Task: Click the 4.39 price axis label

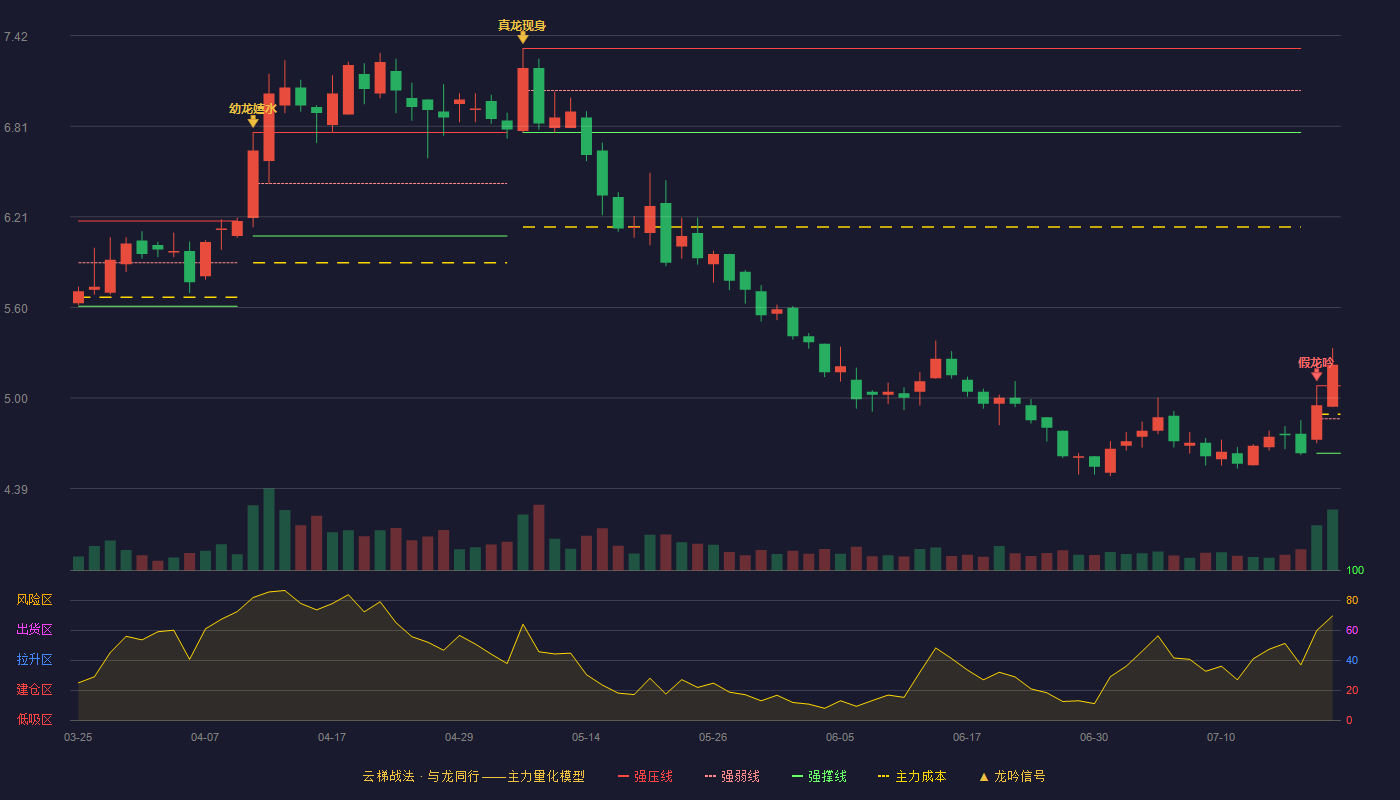Action: [x=16, y=490]
